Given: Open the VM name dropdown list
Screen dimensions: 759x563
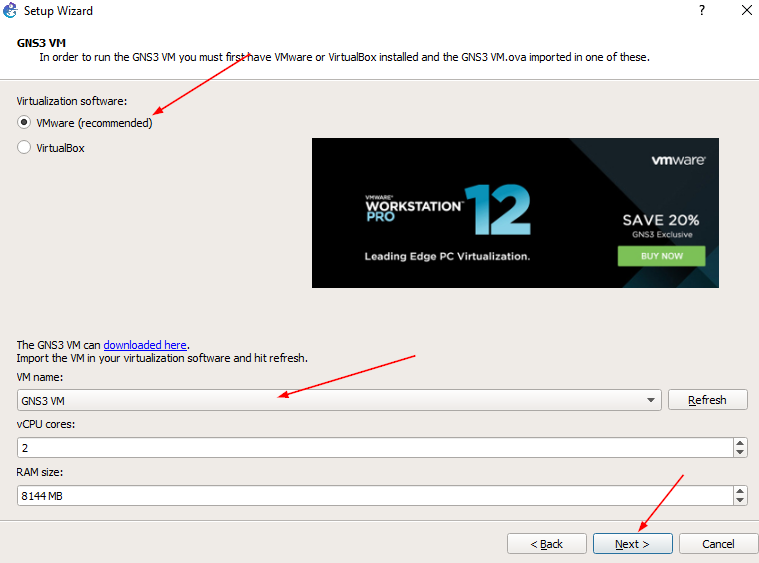Looking at the screenshot, I should point(339,400).
